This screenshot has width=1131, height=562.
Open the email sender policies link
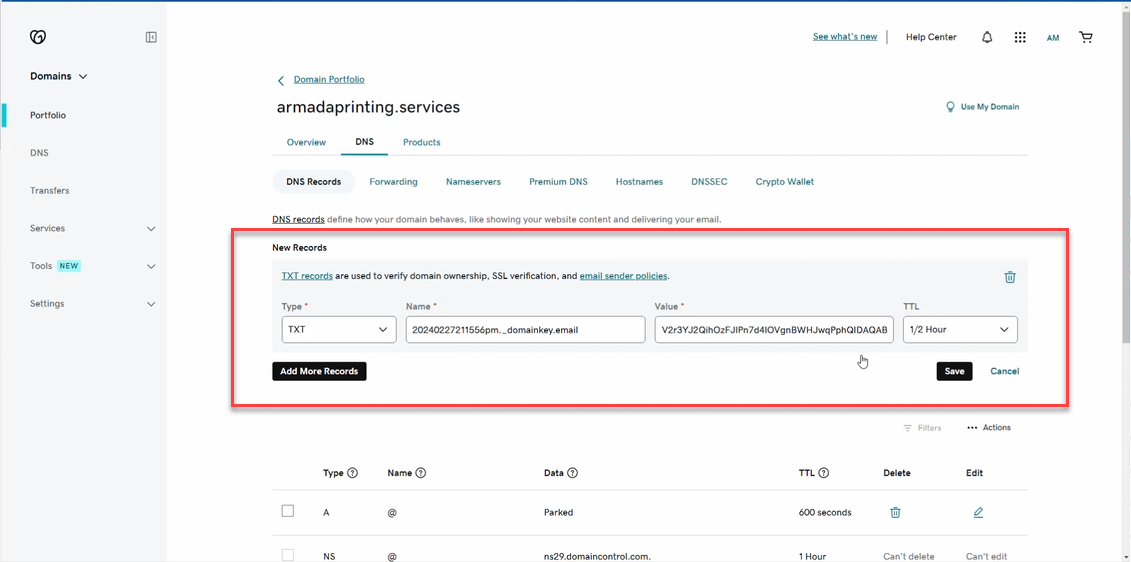(x=624, y=276)
